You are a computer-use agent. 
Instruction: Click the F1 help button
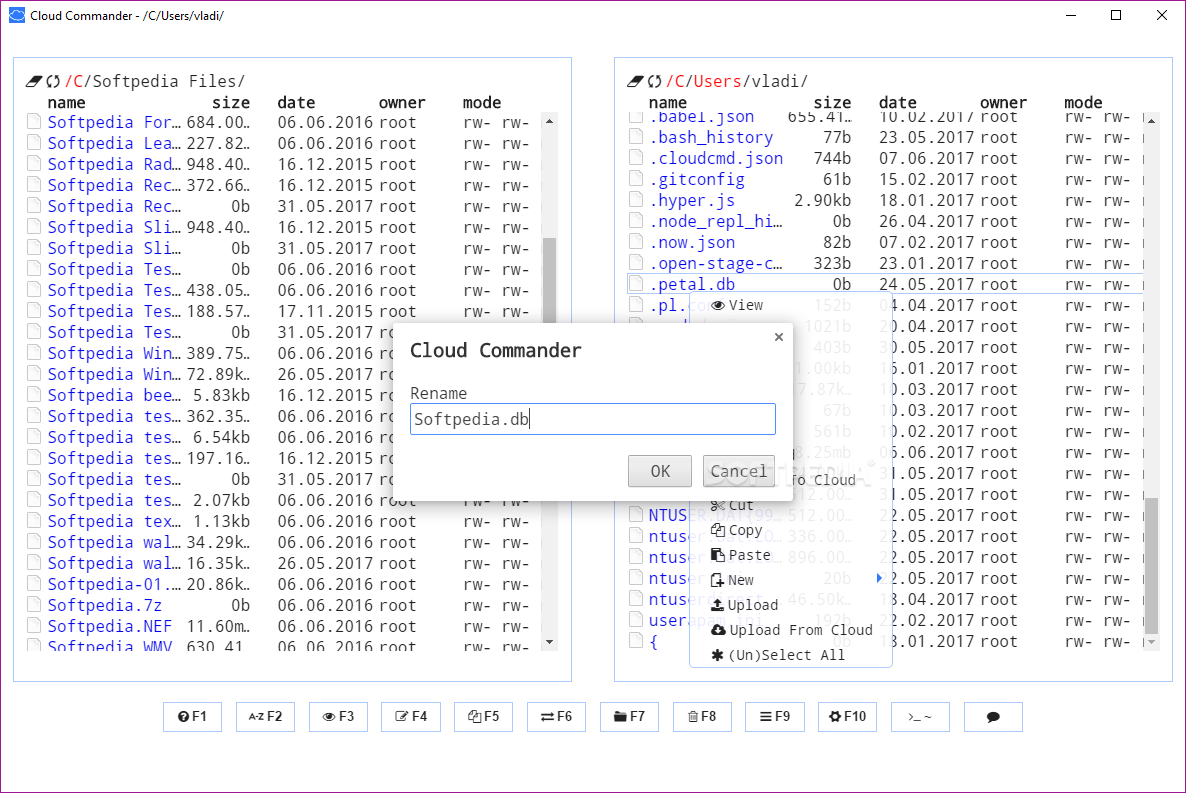pyautogui.click(x=192, y=717)
